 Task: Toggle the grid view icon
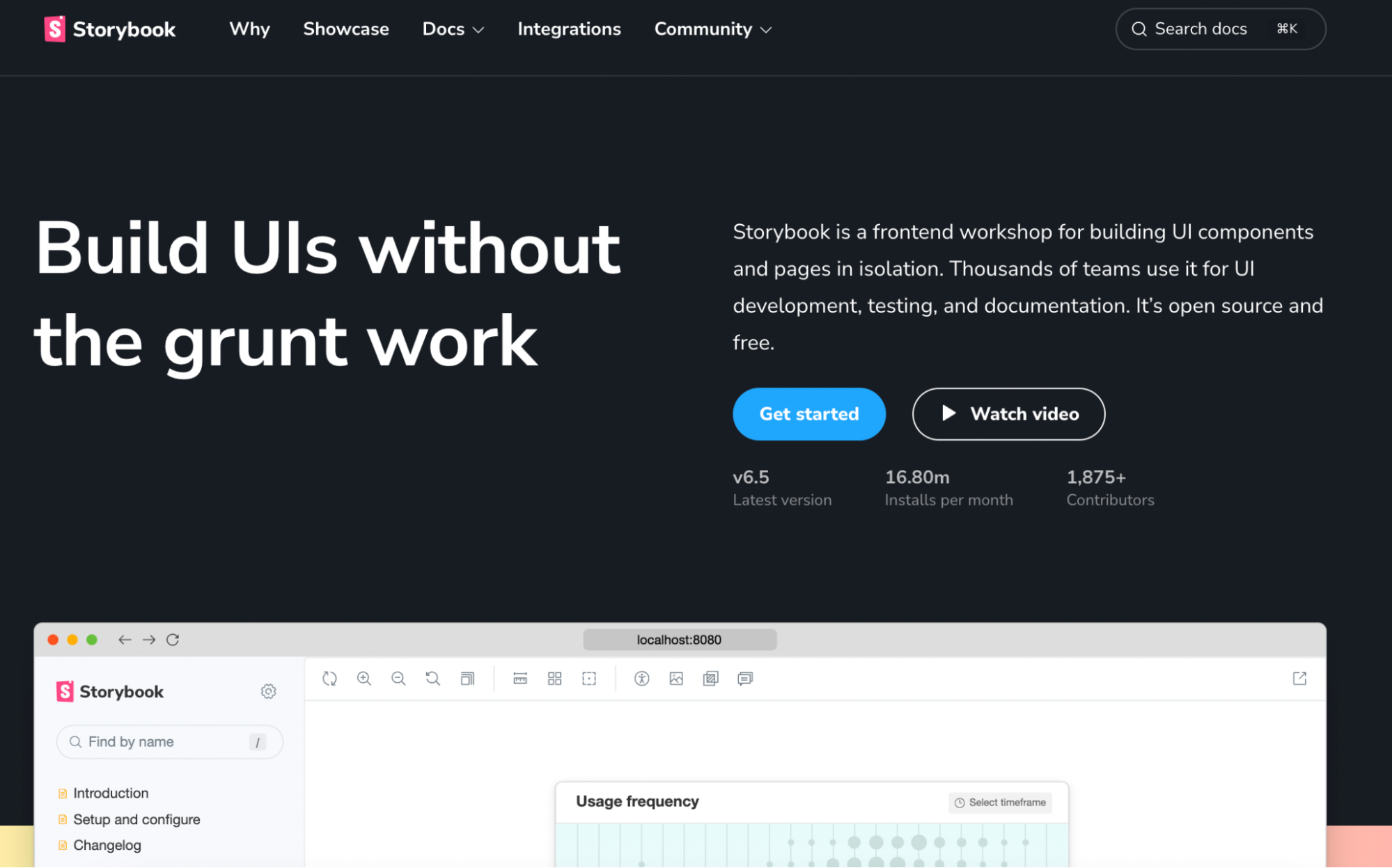555,679
